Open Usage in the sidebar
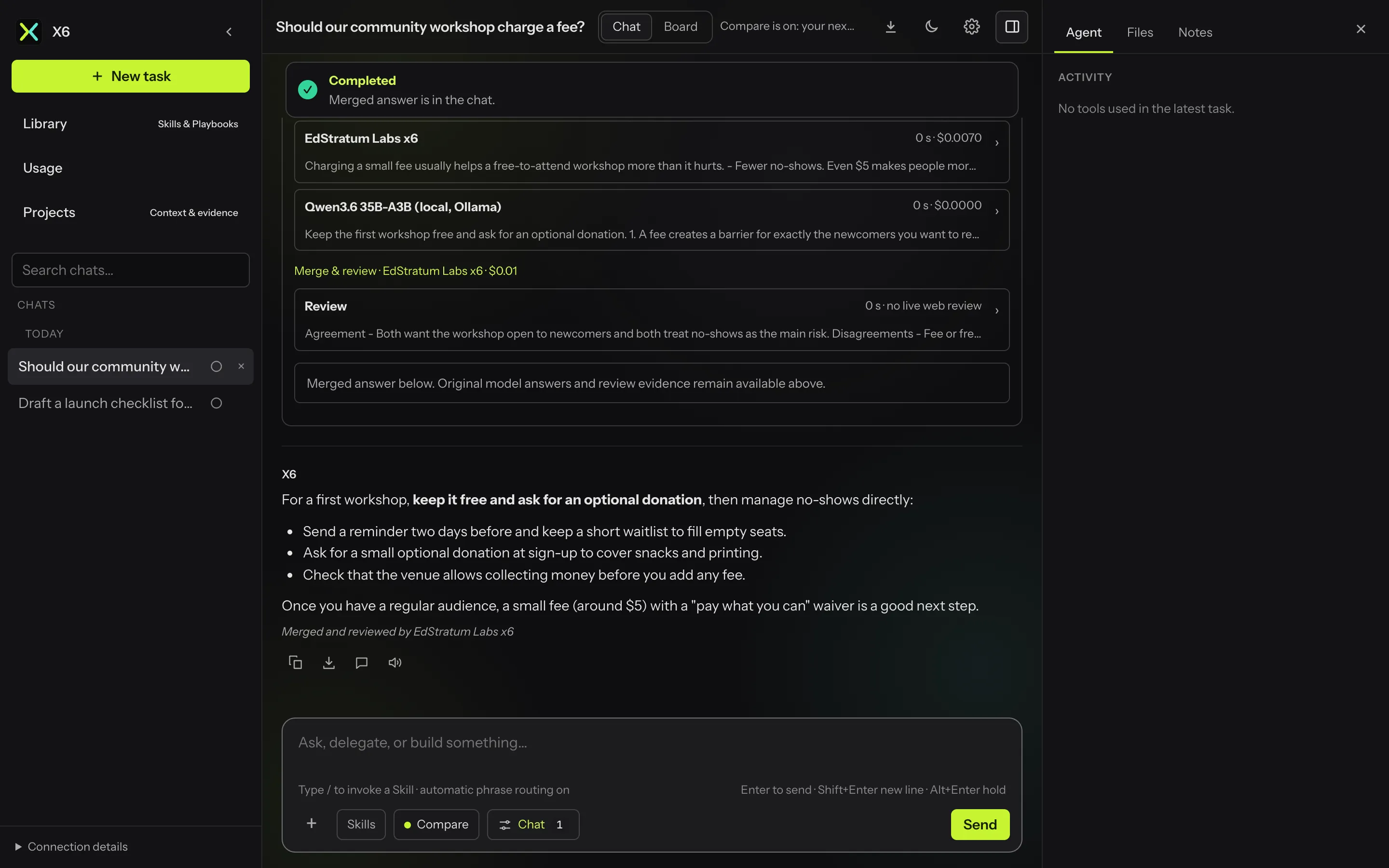The image size is (1389, 868). tap(130, 168)
